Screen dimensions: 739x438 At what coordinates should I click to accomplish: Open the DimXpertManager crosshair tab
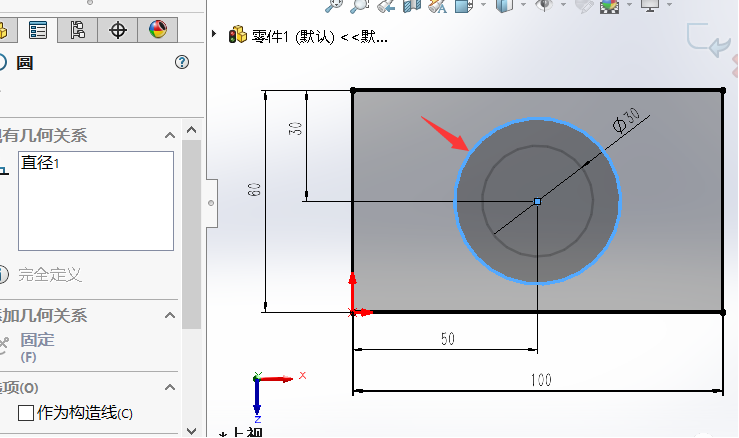click(117, 30)
